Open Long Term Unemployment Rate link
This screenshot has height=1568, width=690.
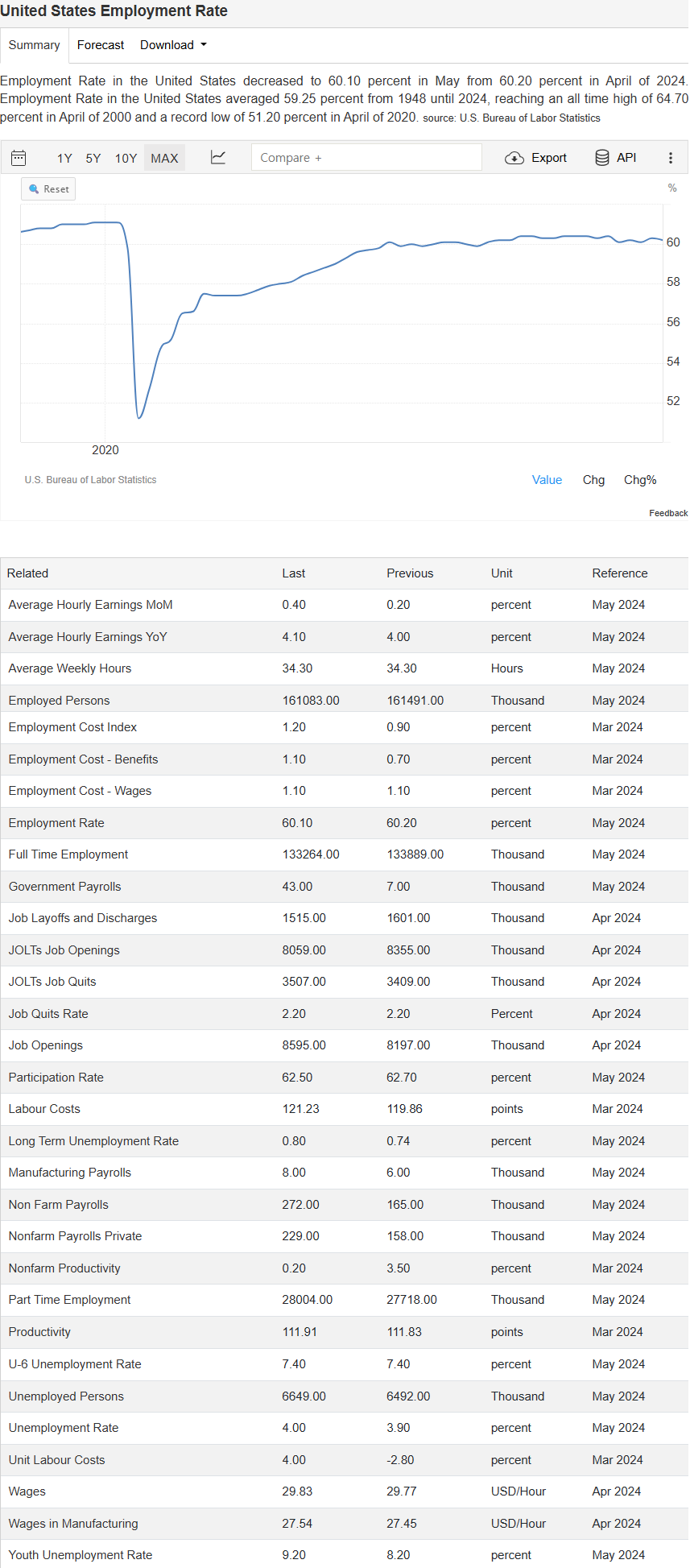[x=93, y=1141]
